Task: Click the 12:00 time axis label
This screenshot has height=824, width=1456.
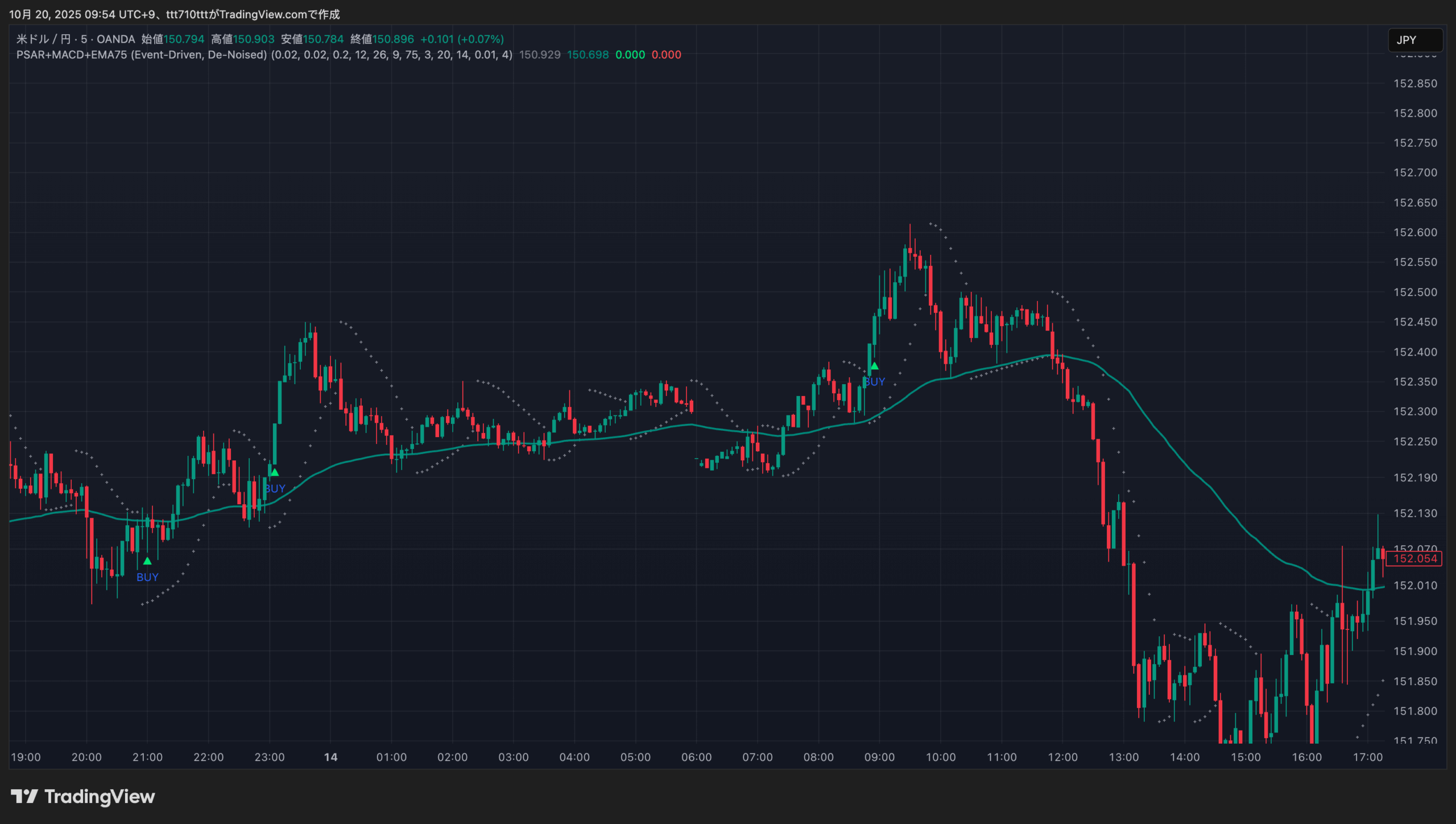Action: coord(1062,757)
